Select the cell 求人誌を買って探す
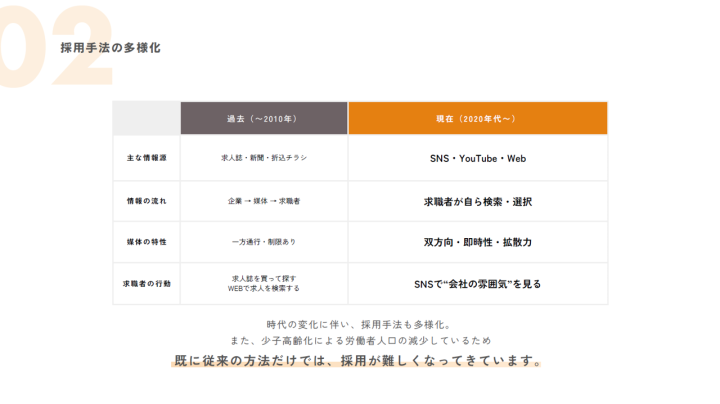720x404 pixels. 264,284
